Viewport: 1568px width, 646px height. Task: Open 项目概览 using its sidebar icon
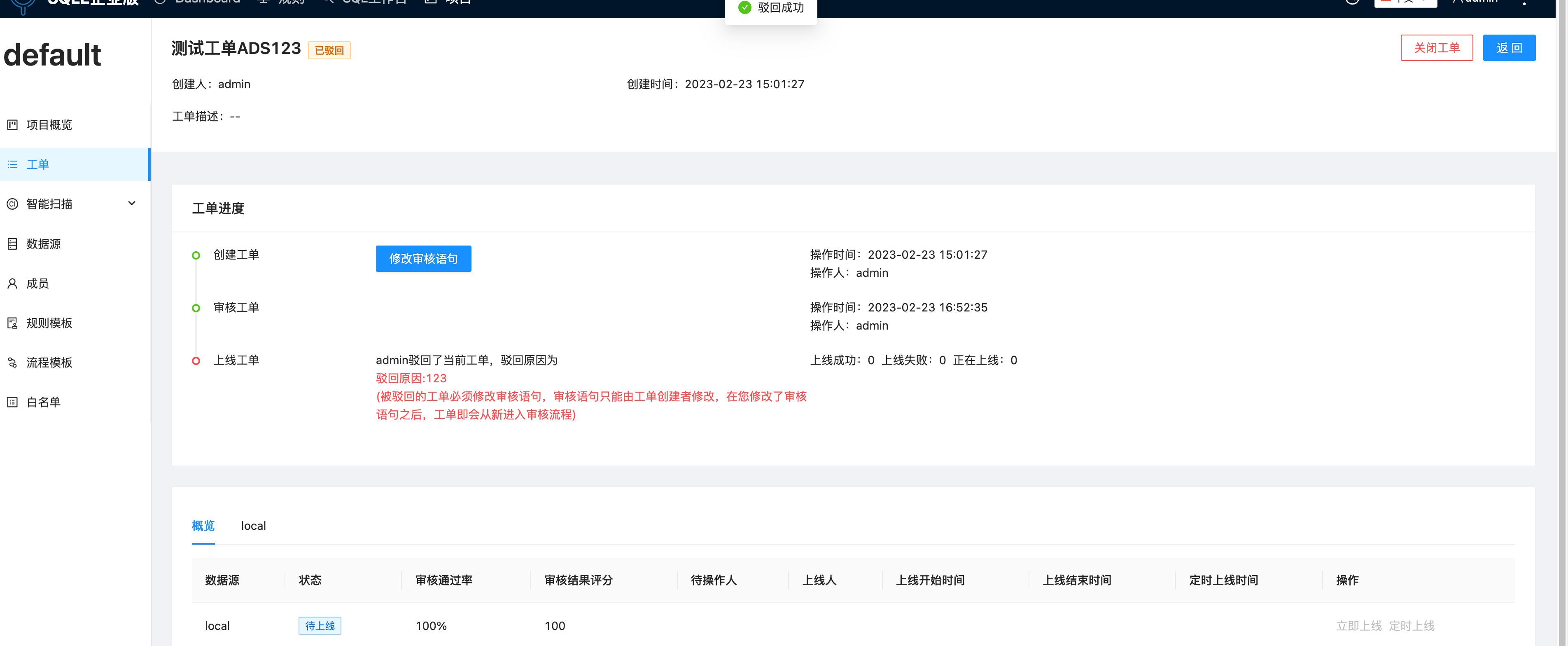click(13, 125)
